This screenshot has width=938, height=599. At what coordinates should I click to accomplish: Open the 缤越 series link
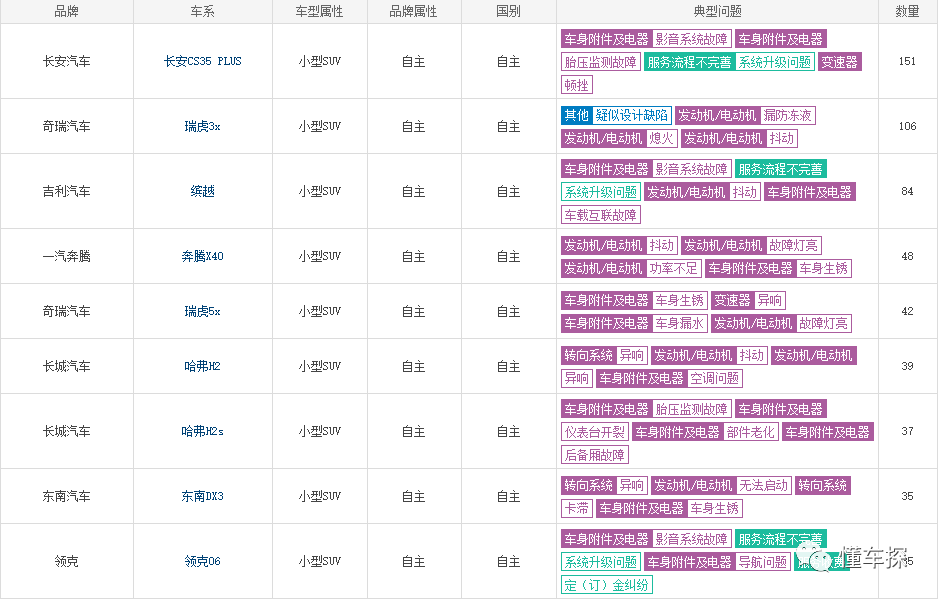coord(202,191)
